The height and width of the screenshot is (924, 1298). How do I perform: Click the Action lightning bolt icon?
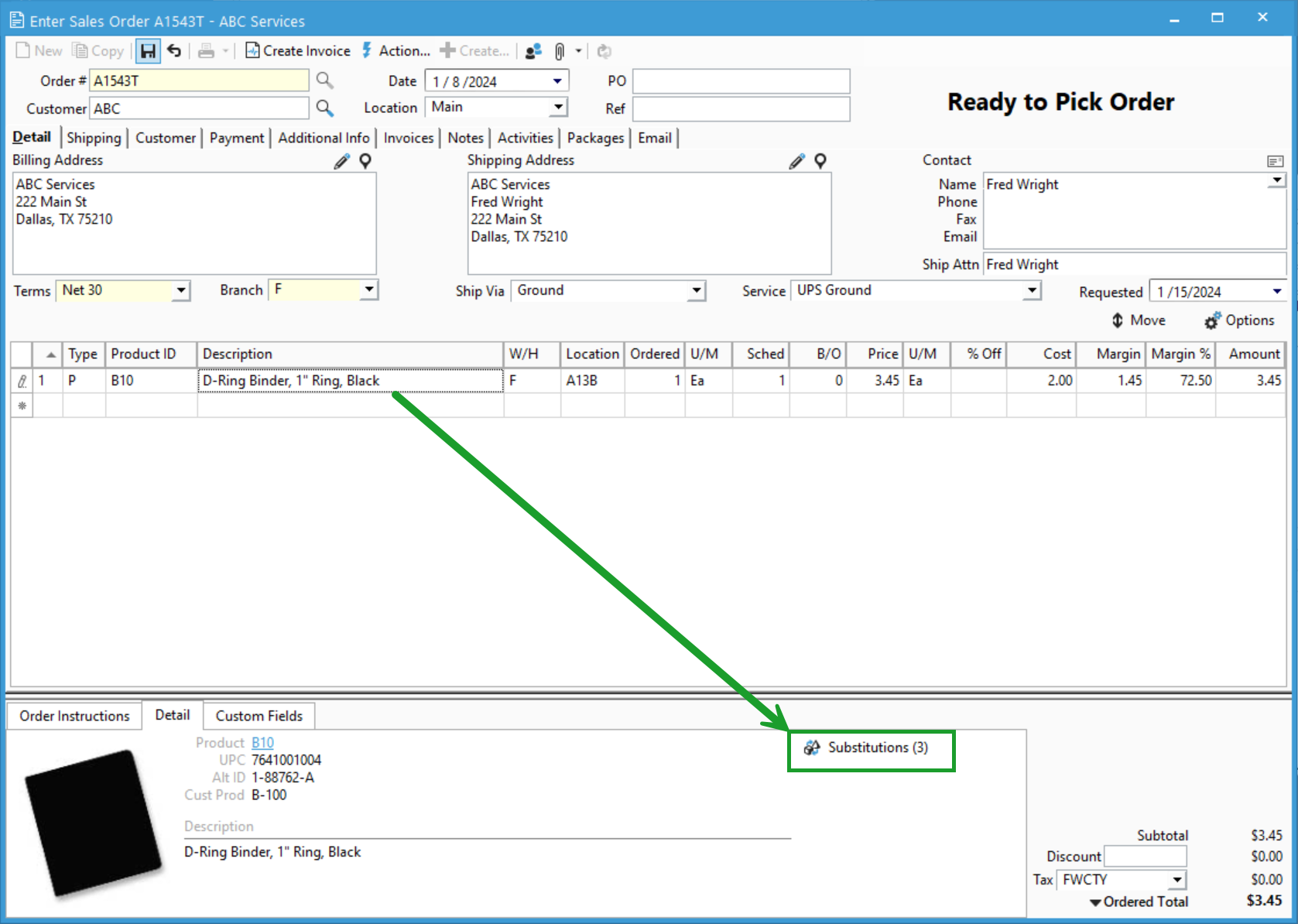pyautogui.click(x=368, y=50)
